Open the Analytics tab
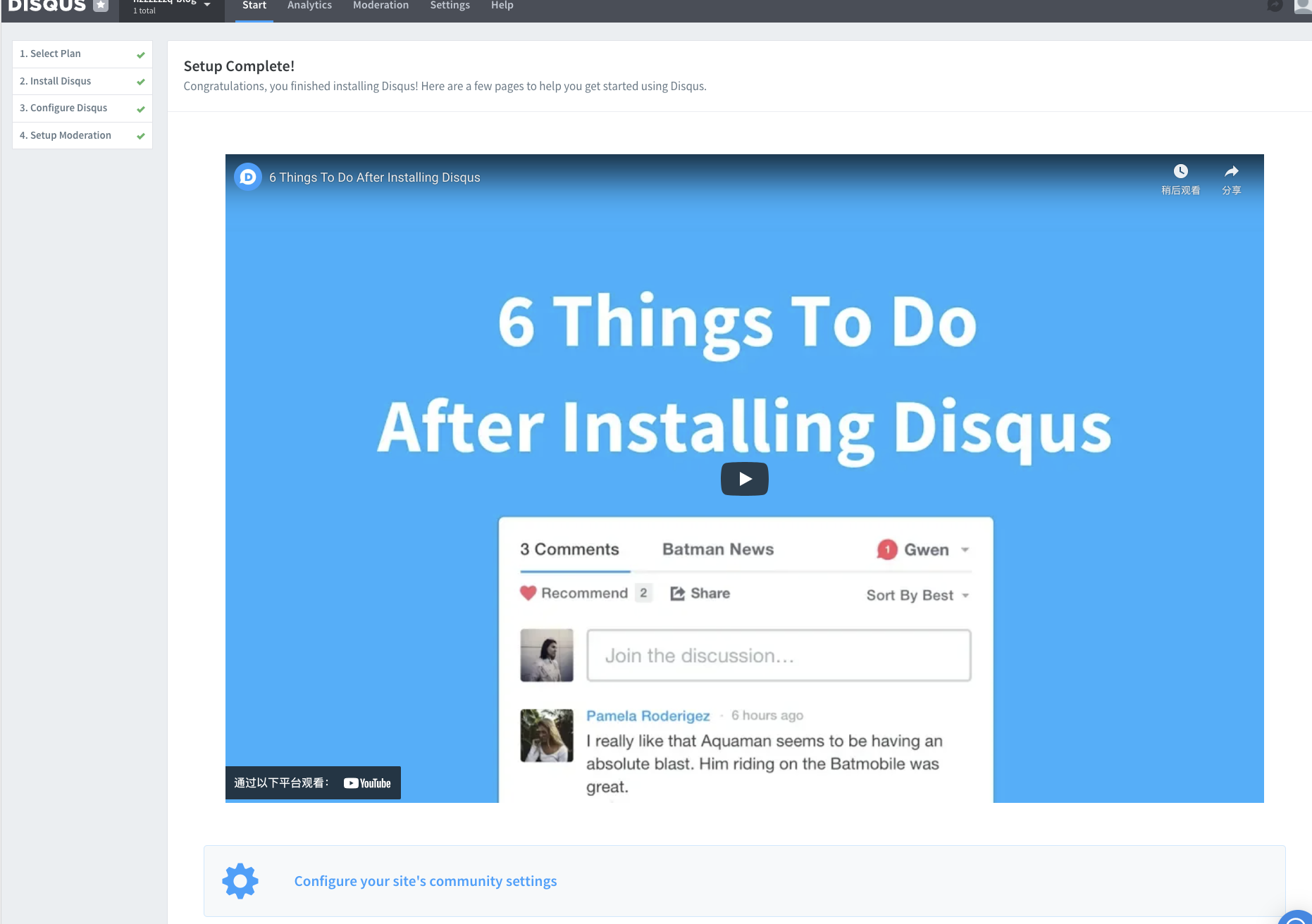1312x924 pixels. tap(309, 6)
